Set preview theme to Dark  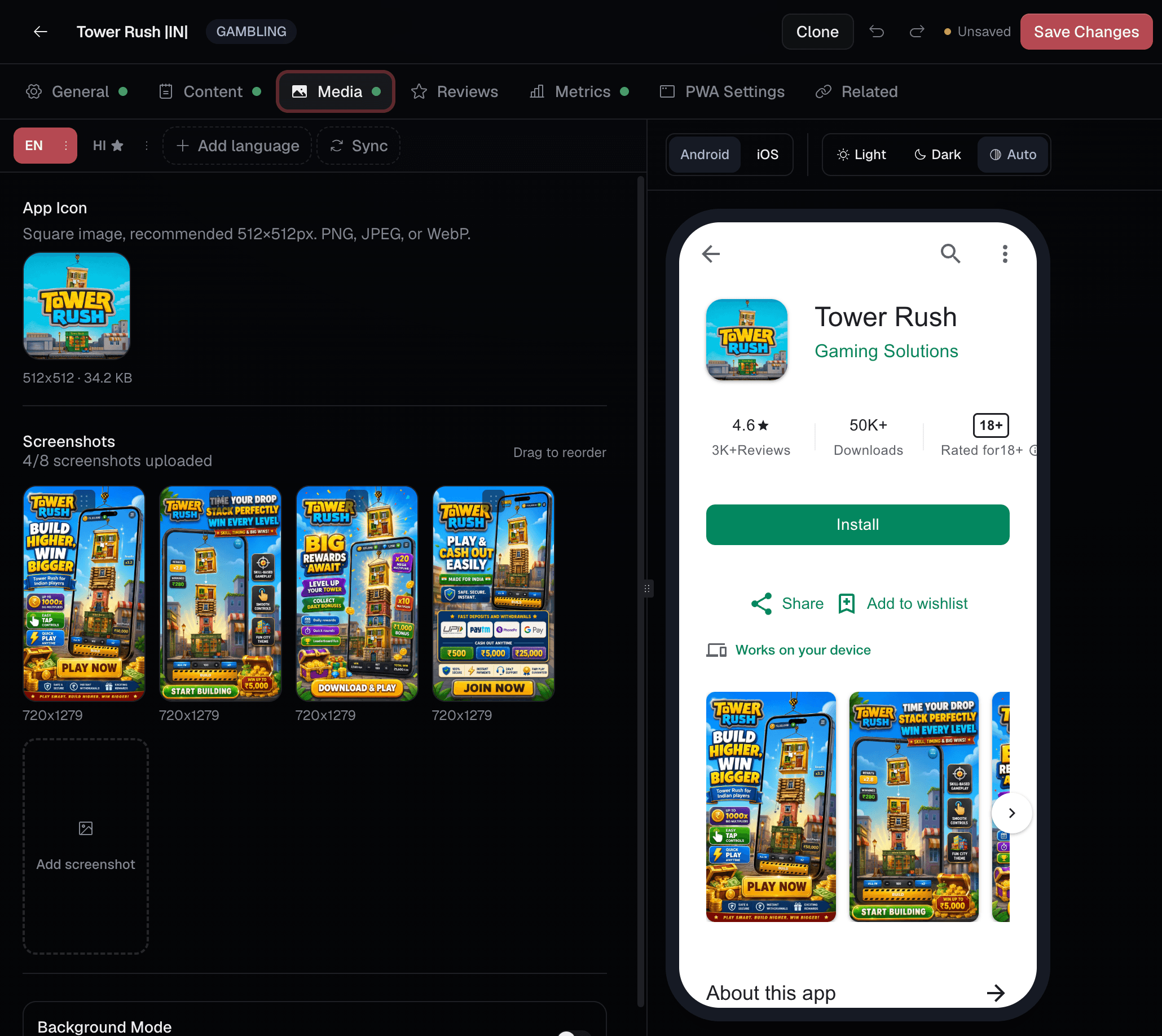pyautogui.click(x=937, y=154)
